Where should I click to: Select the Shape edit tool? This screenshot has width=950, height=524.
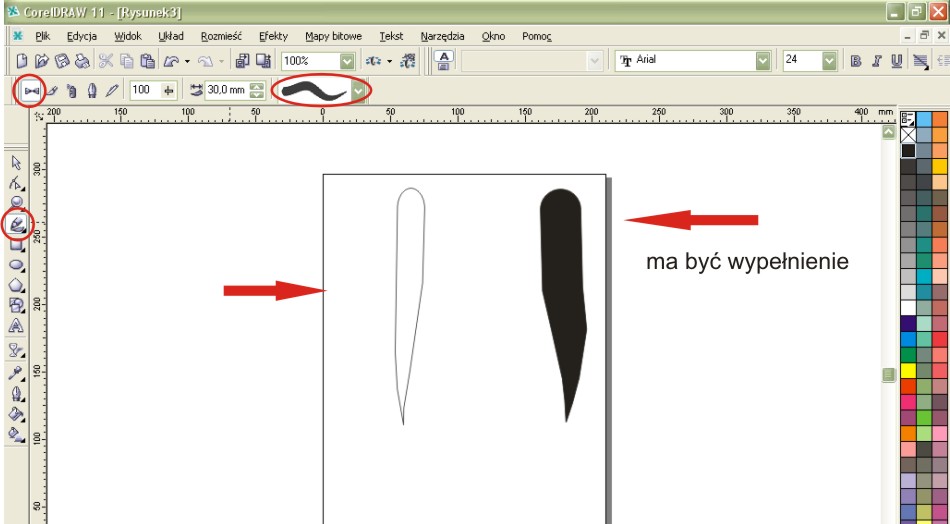[x=16, y=183]
